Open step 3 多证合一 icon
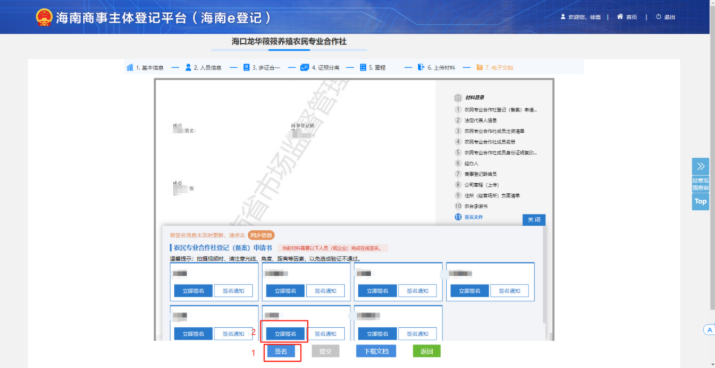The width and height of the screenshot is (715, 368). (246, 67)
